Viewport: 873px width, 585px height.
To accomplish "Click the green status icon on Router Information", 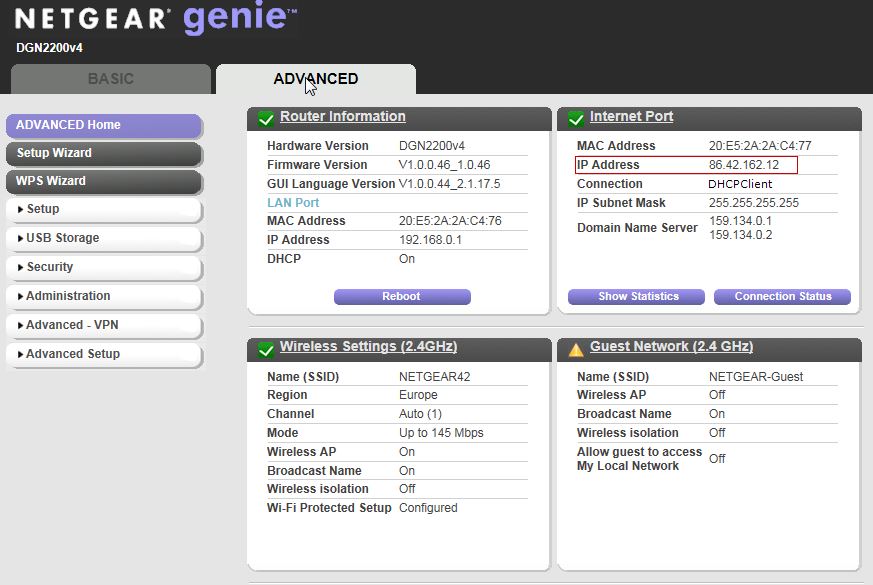I will 265,117.
